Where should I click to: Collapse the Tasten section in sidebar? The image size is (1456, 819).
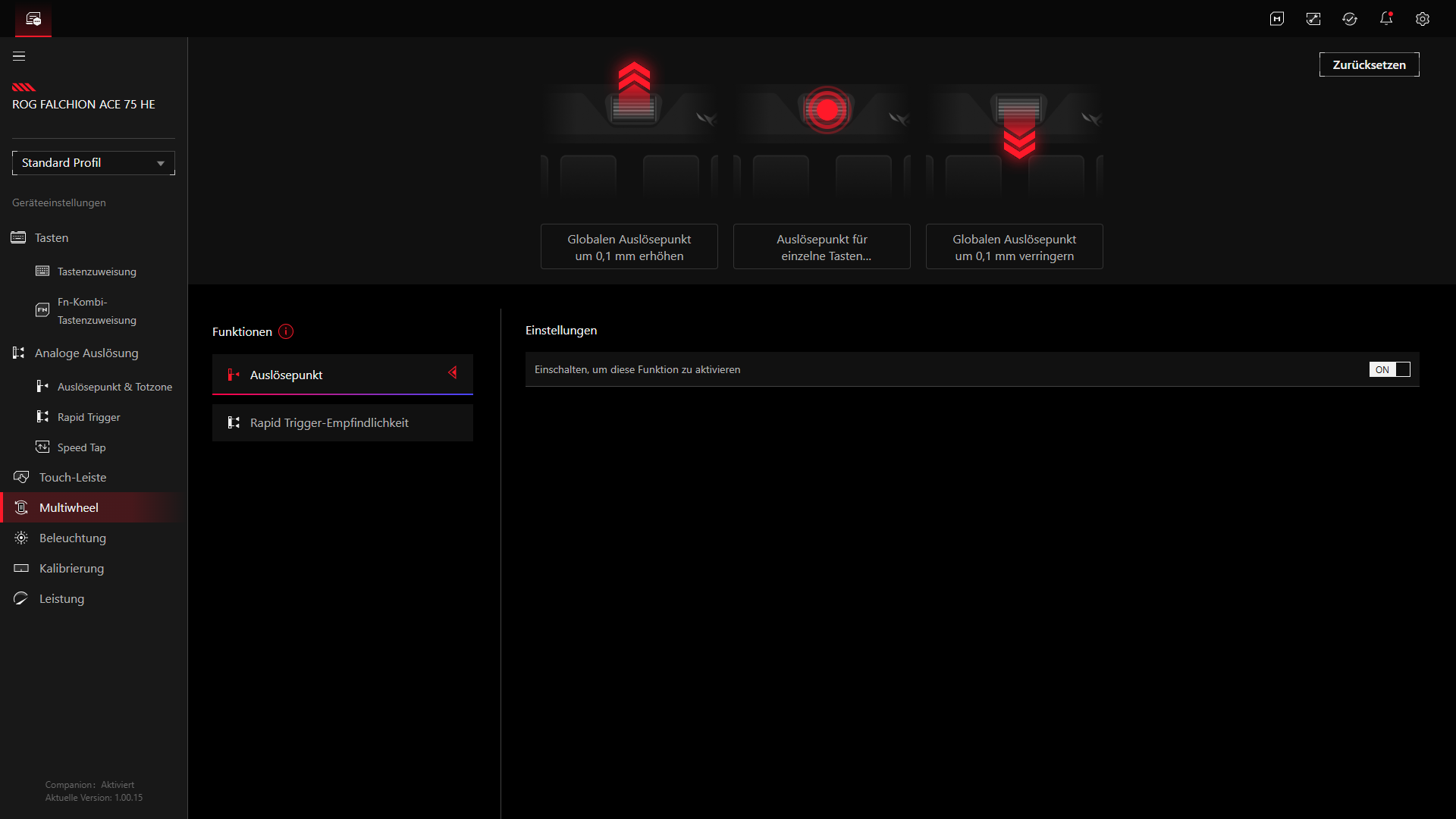pos(52,238)
